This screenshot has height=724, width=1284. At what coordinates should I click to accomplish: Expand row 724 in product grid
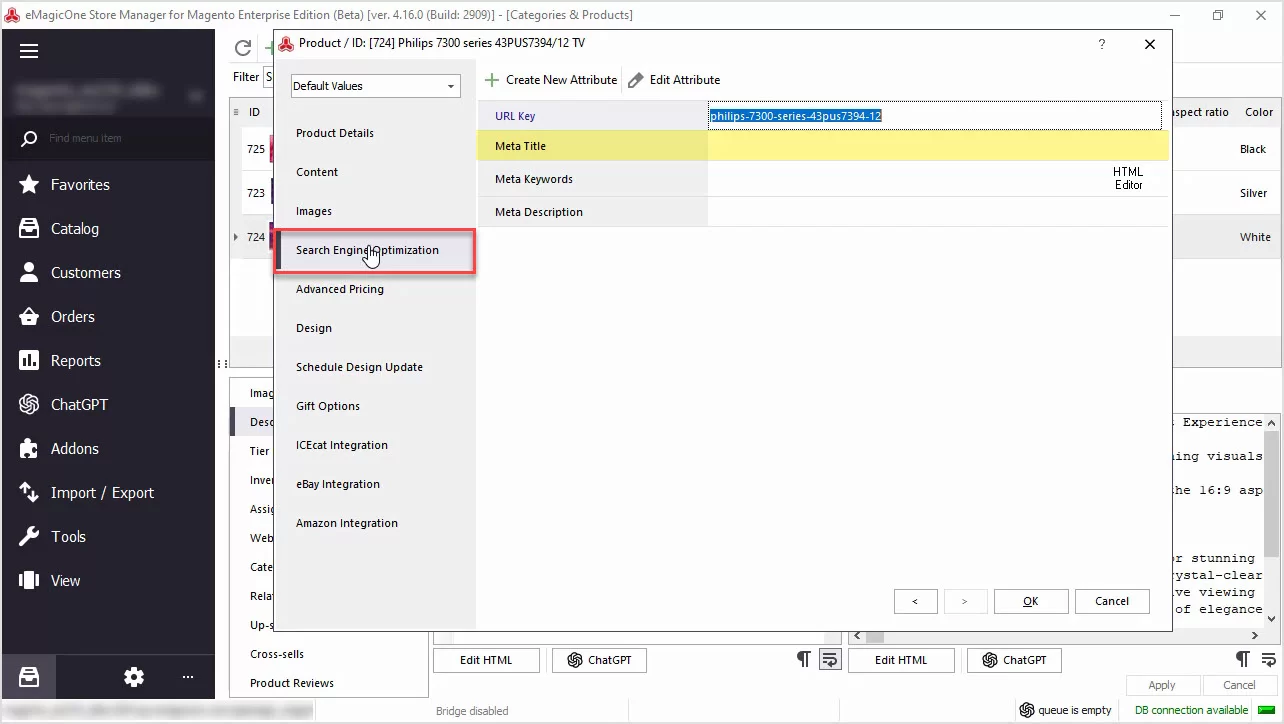pos(236,237)
